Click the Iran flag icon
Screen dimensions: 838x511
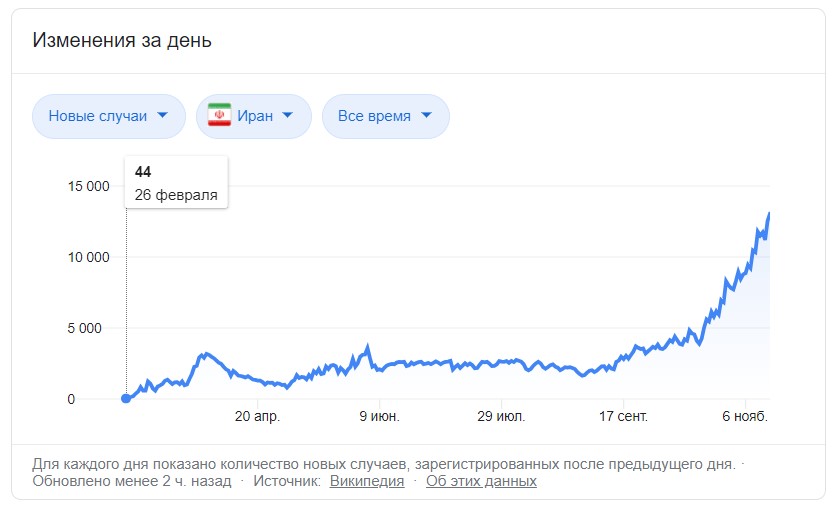click(x=219, y=115)
